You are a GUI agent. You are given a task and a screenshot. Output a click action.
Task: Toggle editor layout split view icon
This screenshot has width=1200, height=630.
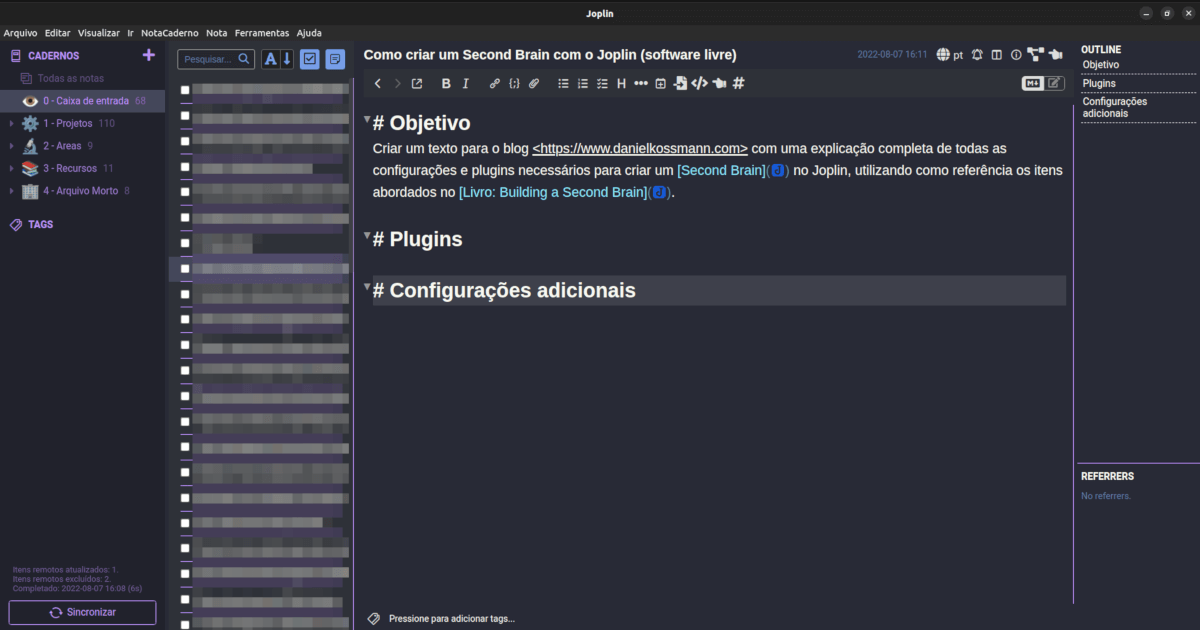996,55
